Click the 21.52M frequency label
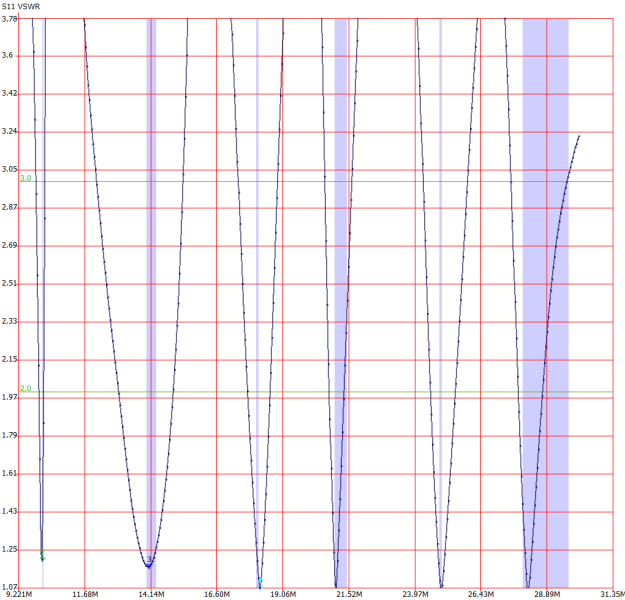Screen dimensions: 625x600 [x=349, y=594]
